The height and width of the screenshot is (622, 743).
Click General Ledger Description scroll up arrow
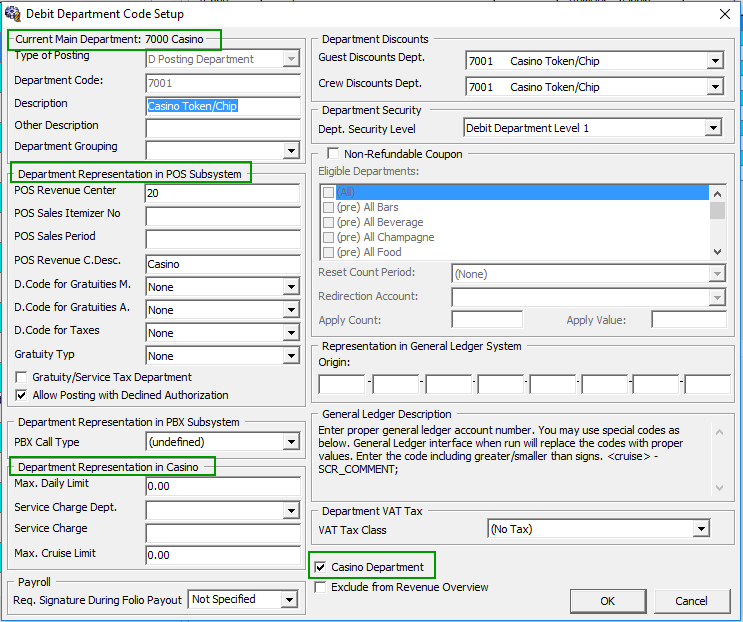719,432
